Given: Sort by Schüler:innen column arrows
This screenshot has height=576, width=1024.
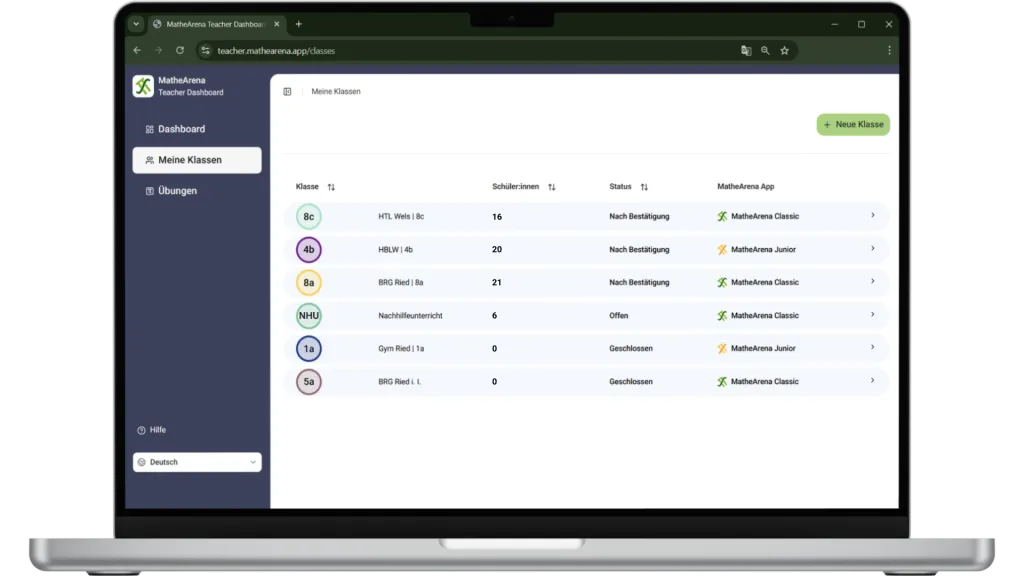Looking at the screenshot, I should tap(552, 187).
